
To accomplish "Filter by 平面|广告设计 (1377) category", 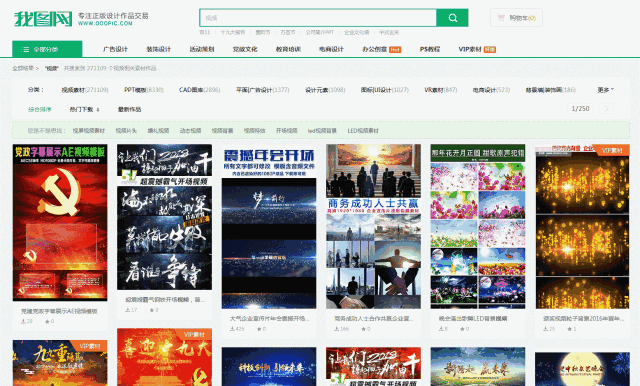I will pyautogui.click(x=262, y=90).
